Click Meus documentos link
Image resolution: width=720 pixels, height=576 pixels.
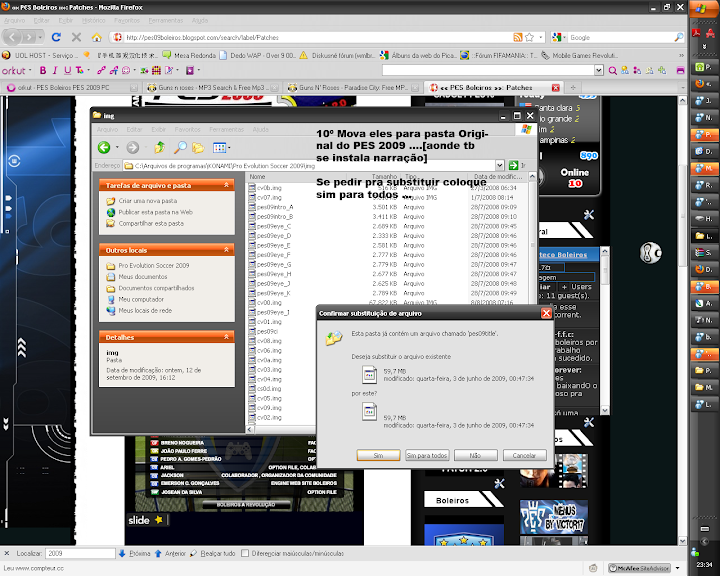click(143, 277)
